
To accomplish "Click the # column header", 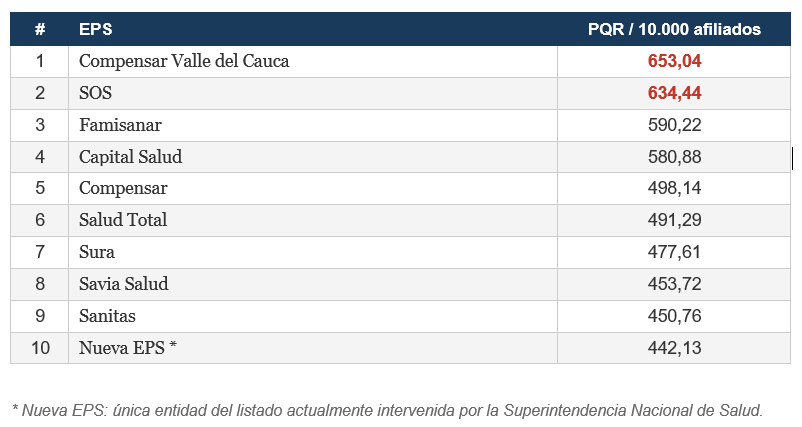I will (x=40, y=30).
